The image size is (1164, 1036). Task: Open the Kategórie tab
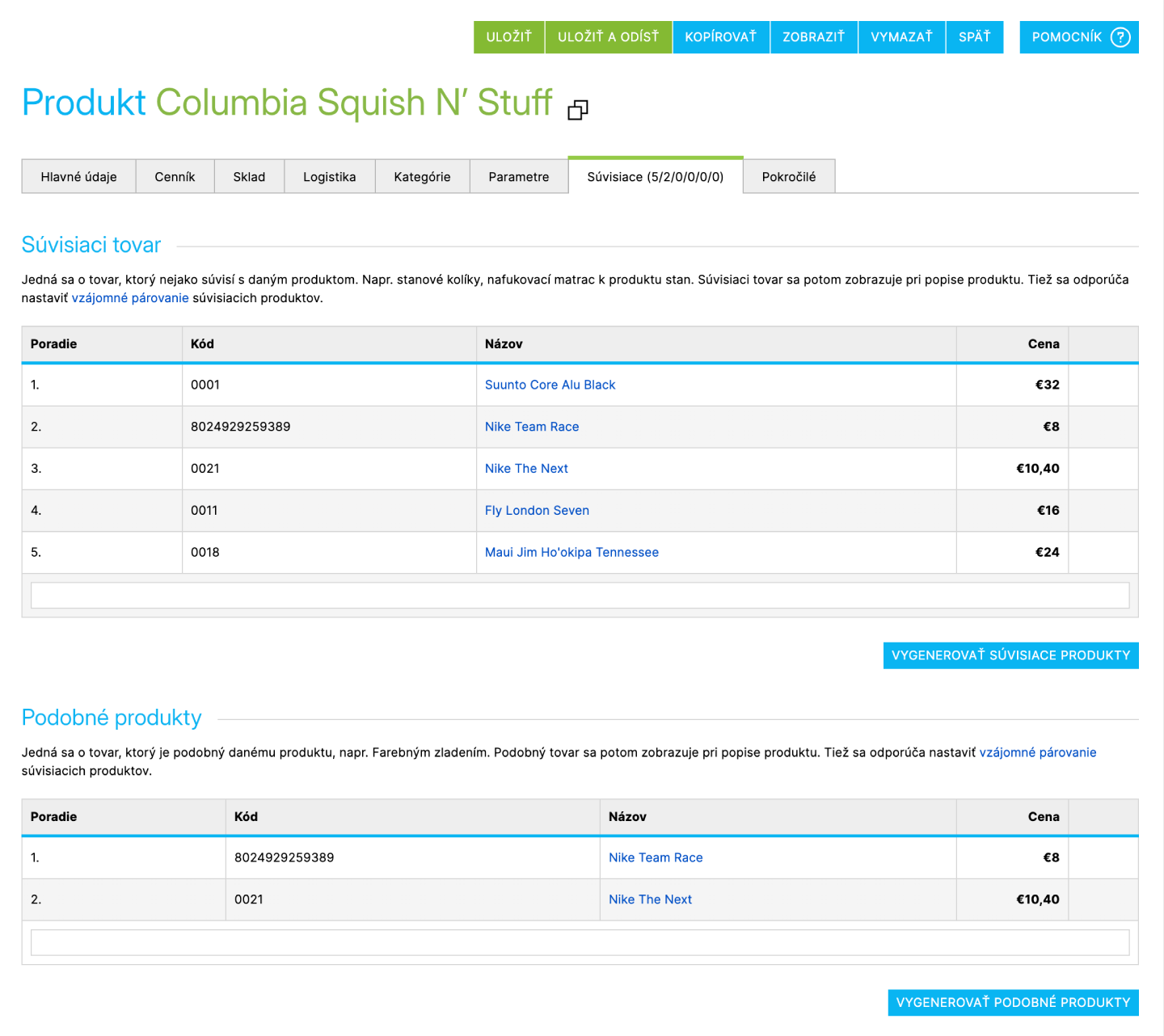pyautogui.click(x=422, y=177)
